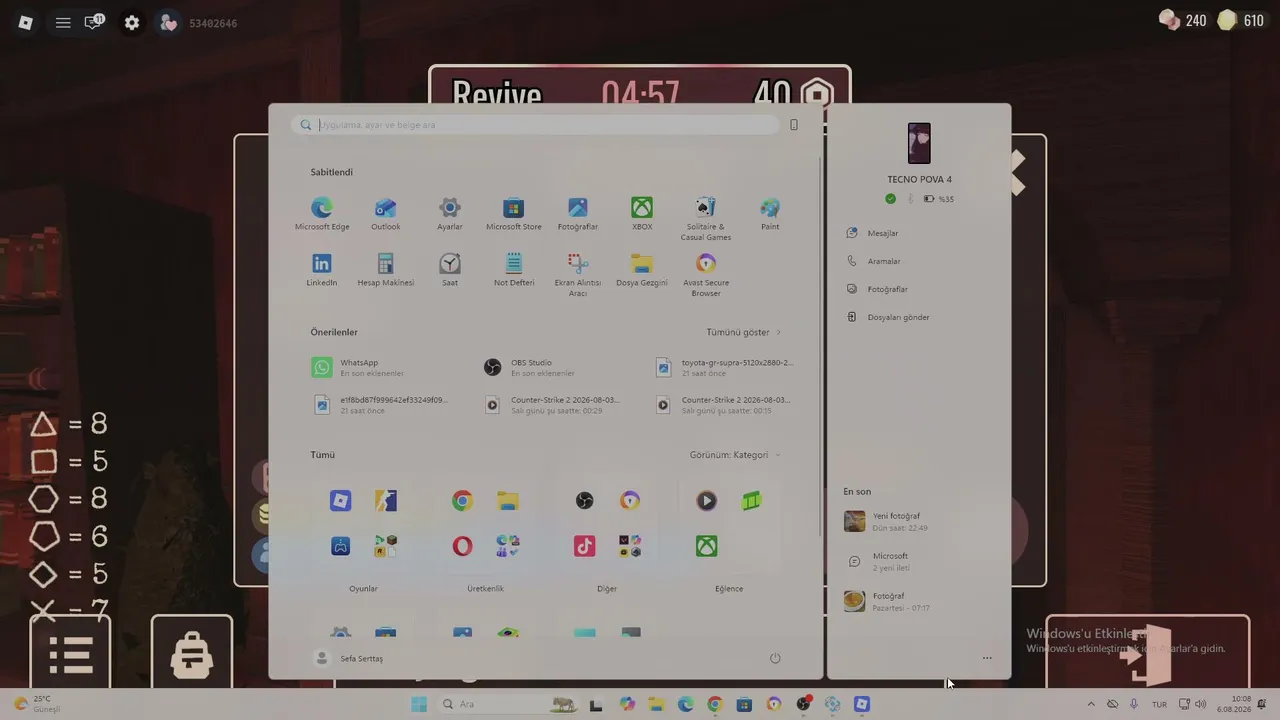Open Ayarlar settings app
The height and width of the screenshot is (720, 1280).
450,213
